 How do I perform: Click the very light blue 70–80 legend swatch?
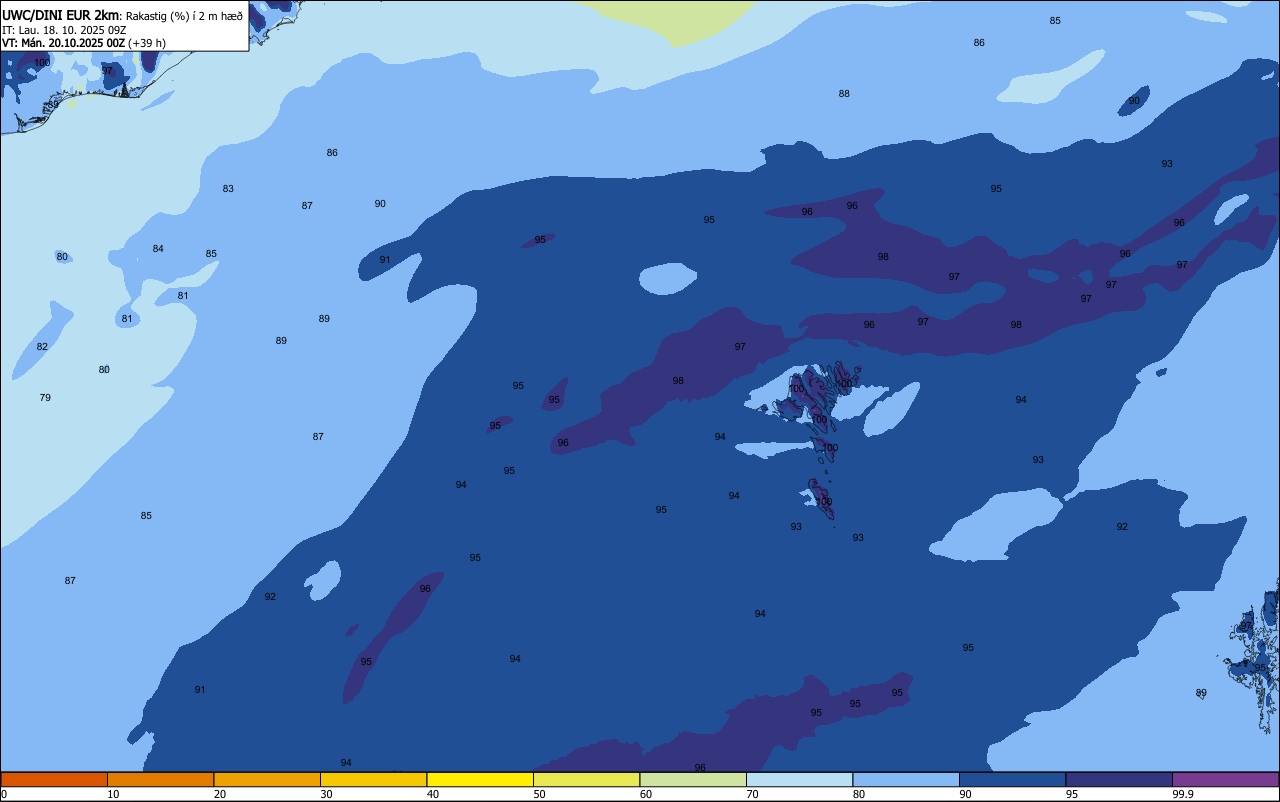coord(799,779)
